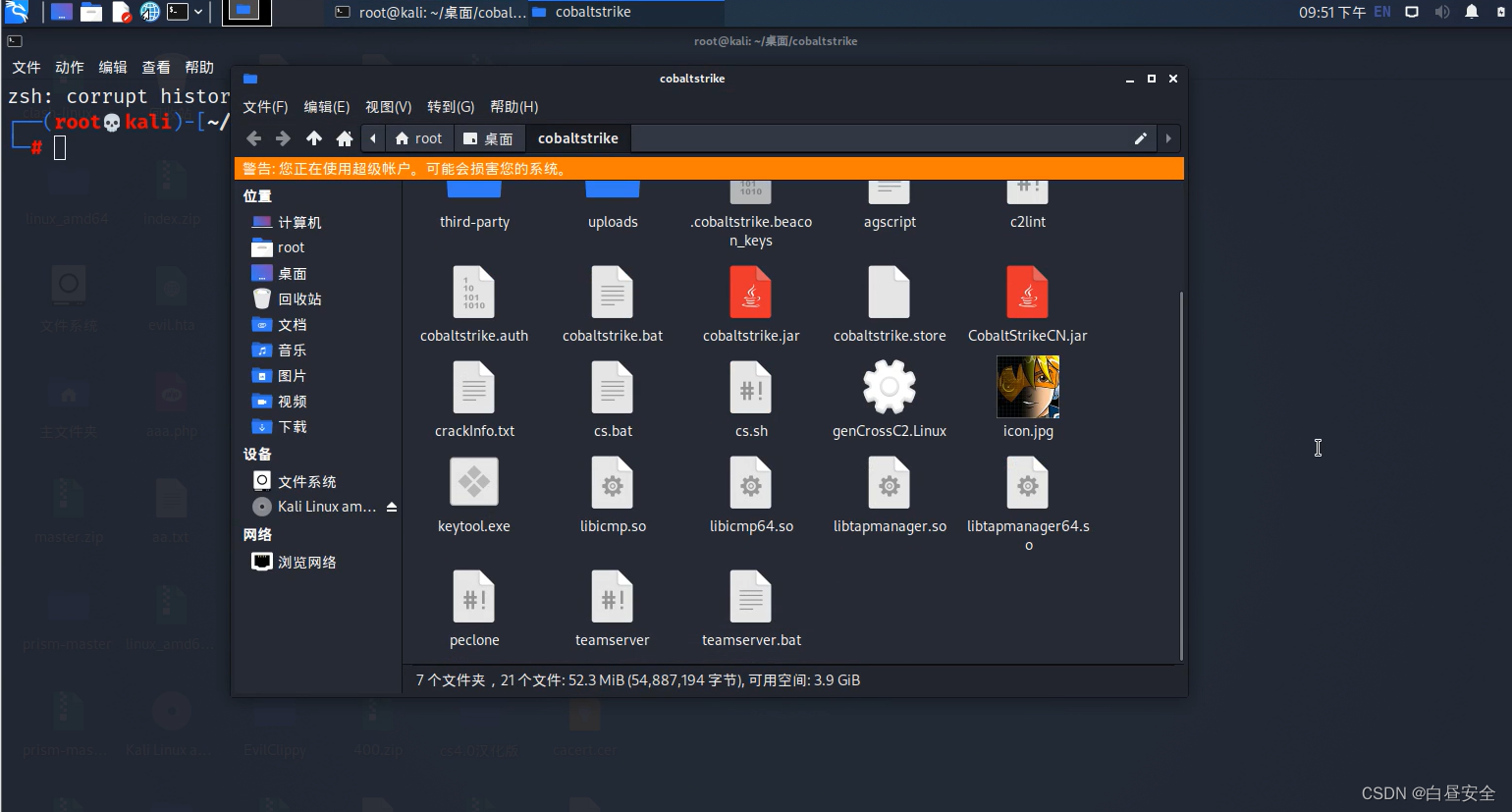Select the libtapmanager64.so library icon
Image resolution: width=1512 pixels, height=812 pixels.
pyautogui.click(x=1028, y=483)
